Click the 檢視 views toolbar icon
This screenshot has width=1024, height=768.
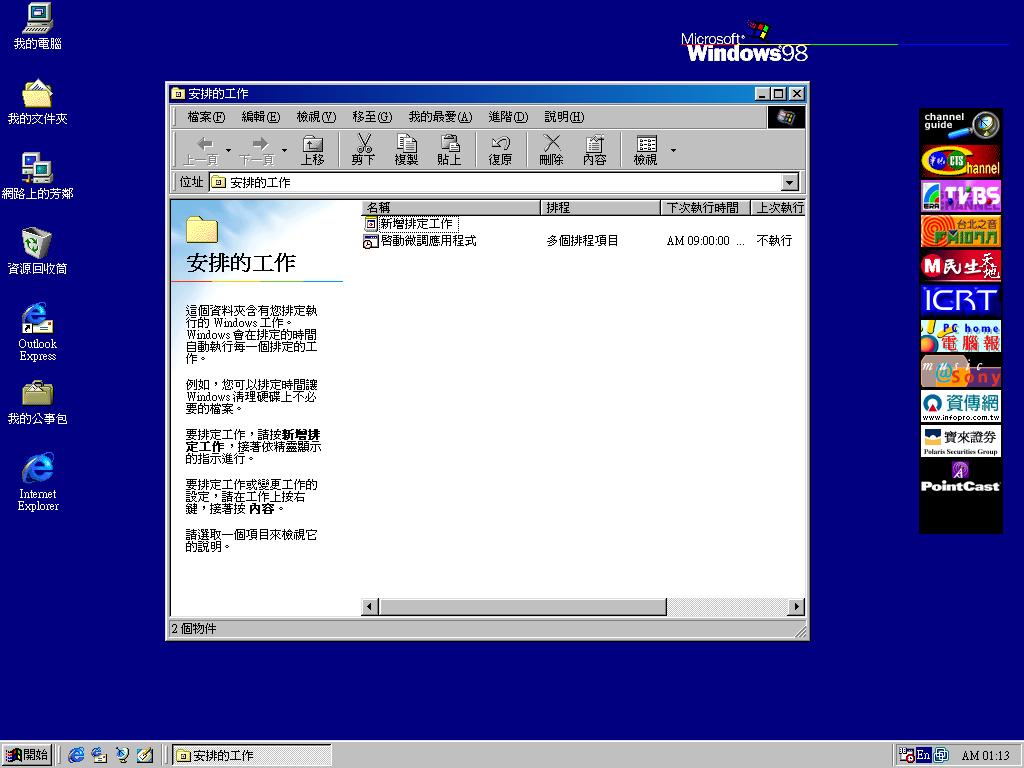click(x=645, y=150)
